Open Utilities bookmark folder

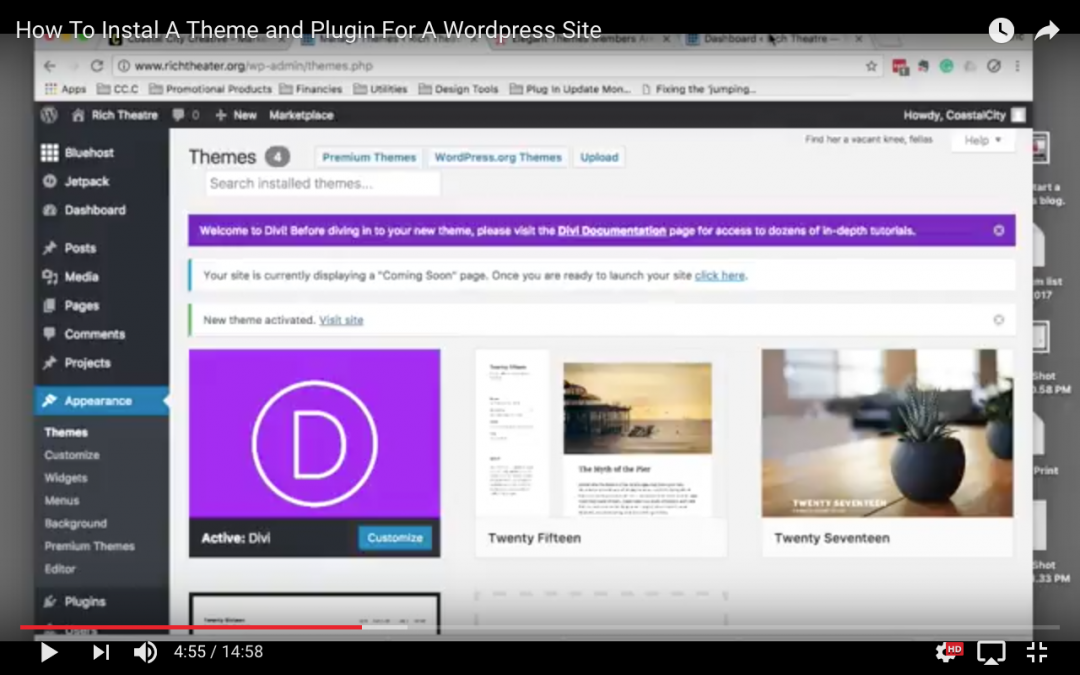pos(380,89)
